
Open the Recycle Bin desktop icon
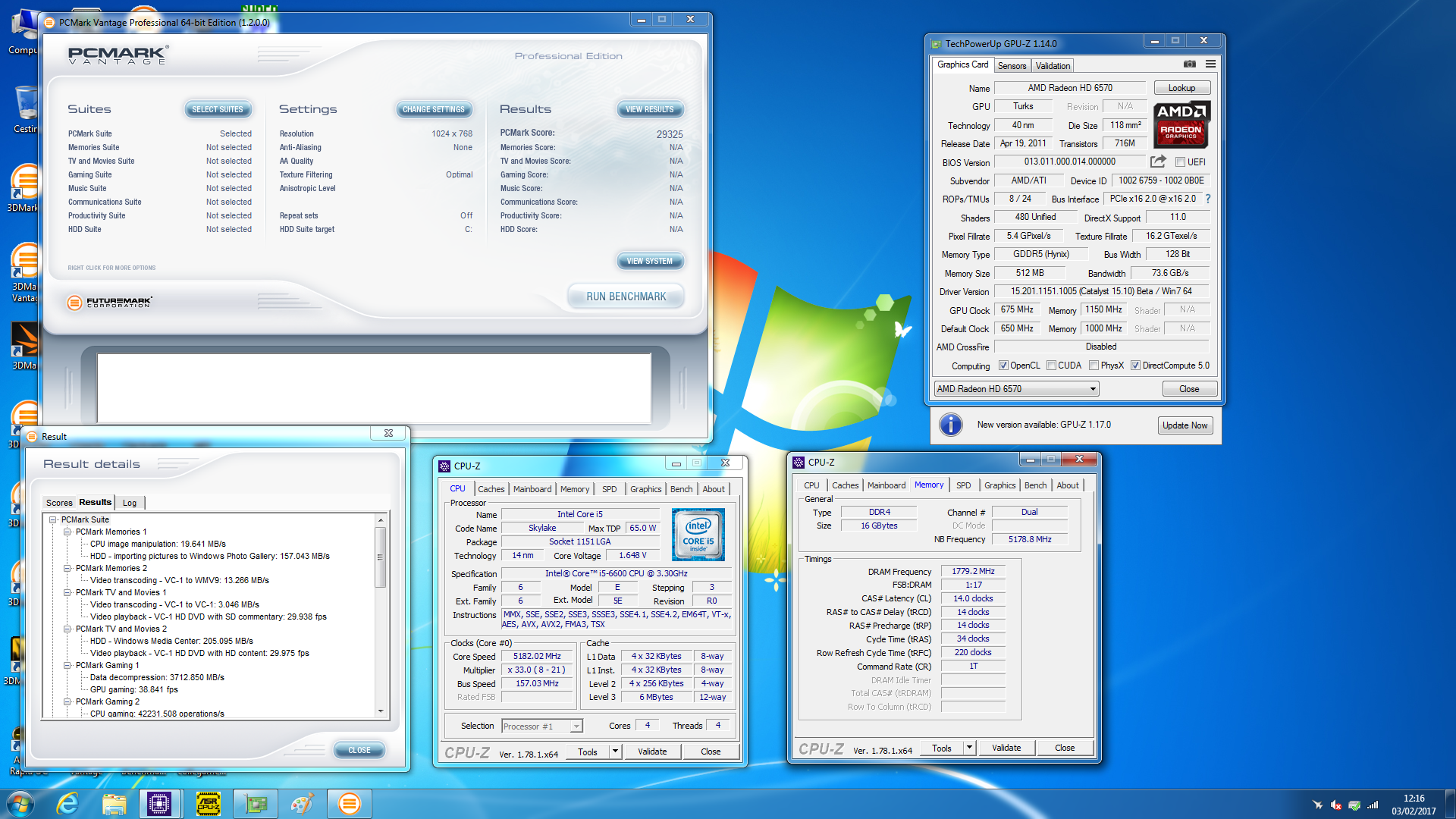coord(25,109)
